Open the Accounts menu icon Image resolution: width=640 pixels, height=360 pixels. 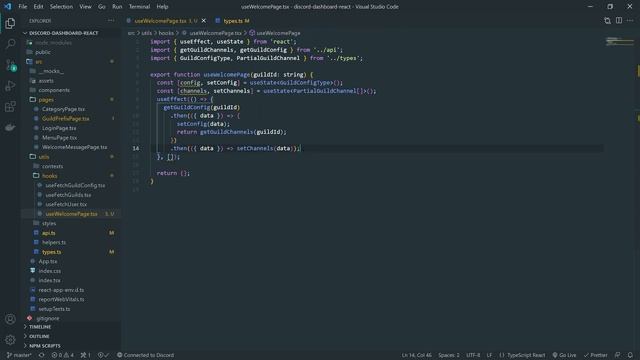tap(10, 319)
